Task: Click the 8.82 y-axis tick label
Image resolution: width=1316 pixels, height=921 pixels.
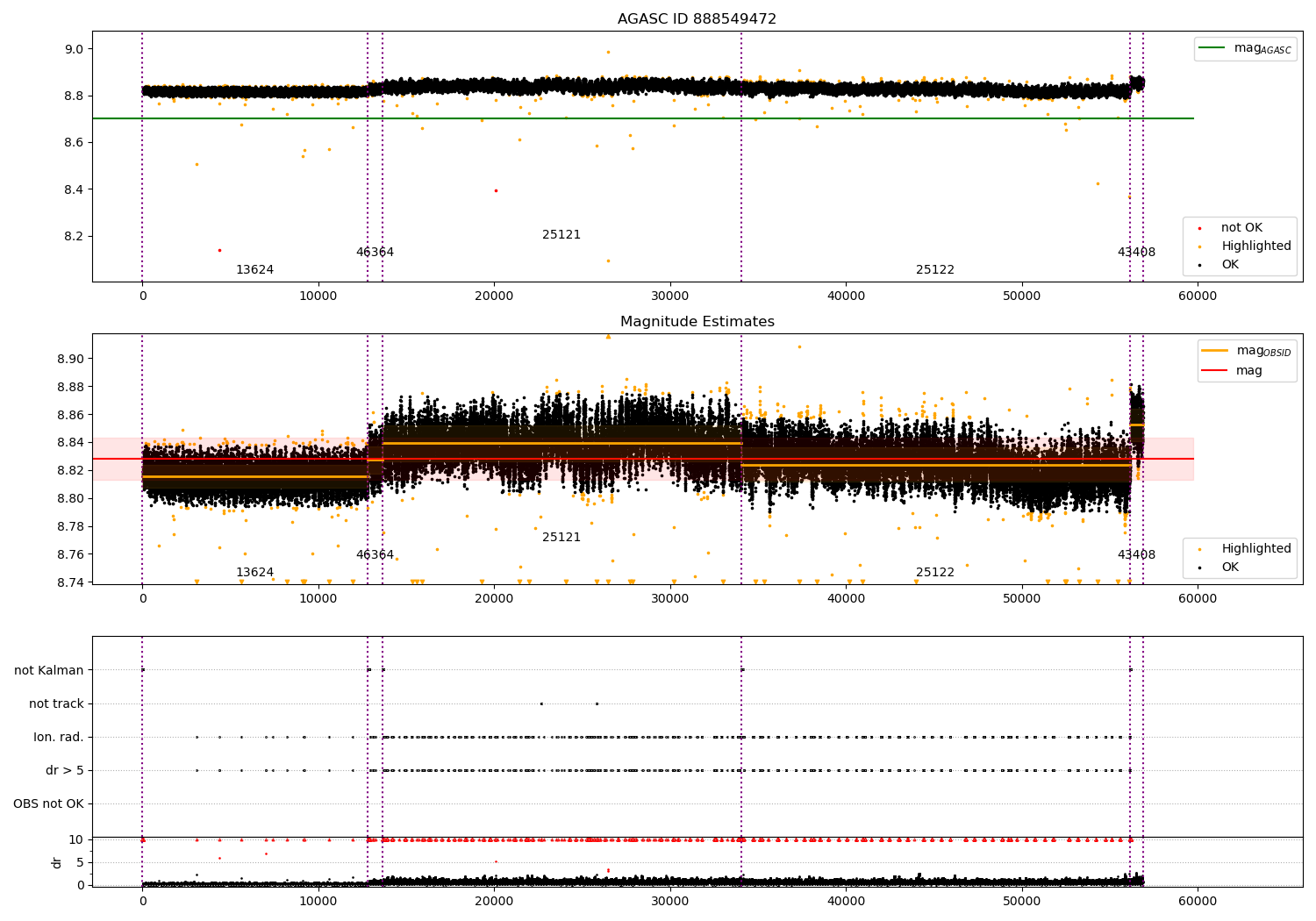Action: pyautogui.click(x=72, y=471)
